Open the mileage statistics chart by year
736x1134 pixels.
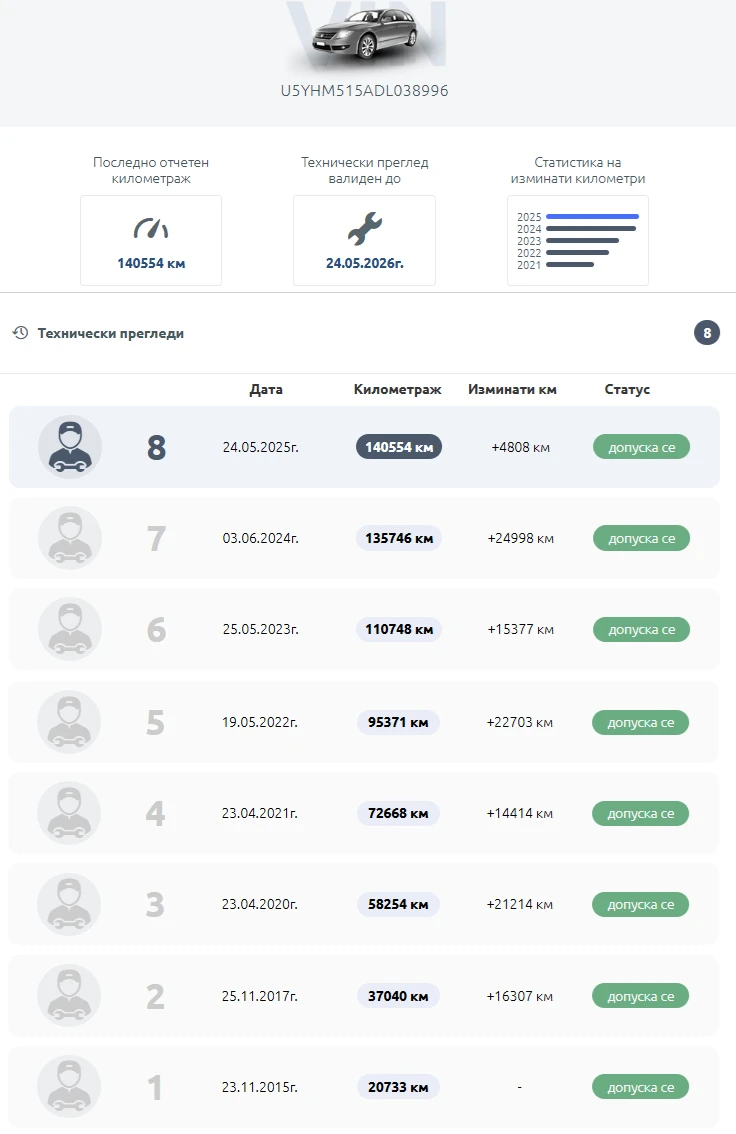pyautogui.click(x=577, y=240)
